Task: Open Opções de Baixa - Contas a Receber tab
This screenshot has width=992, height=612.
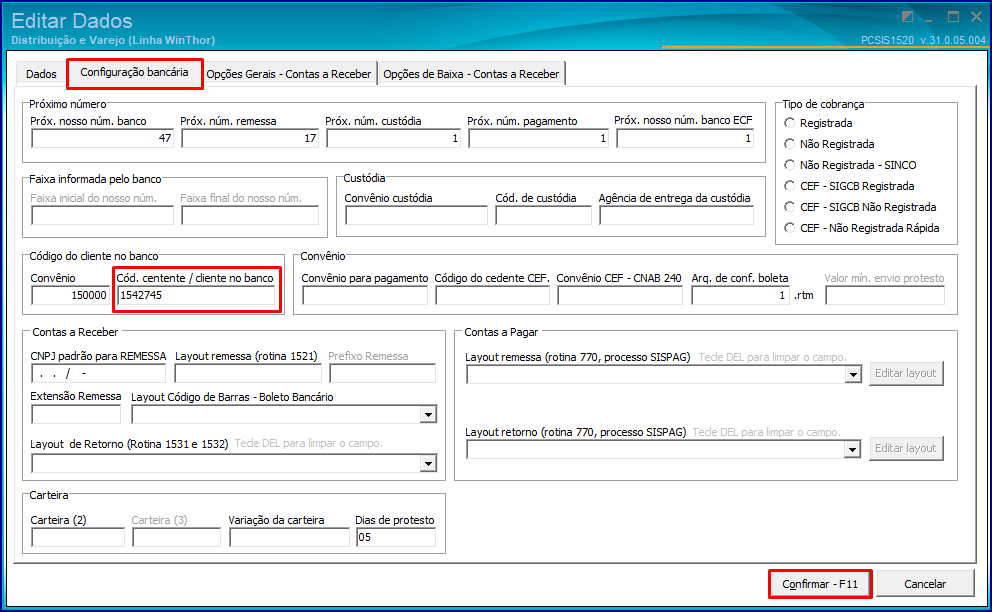Action: pos(471,74)
